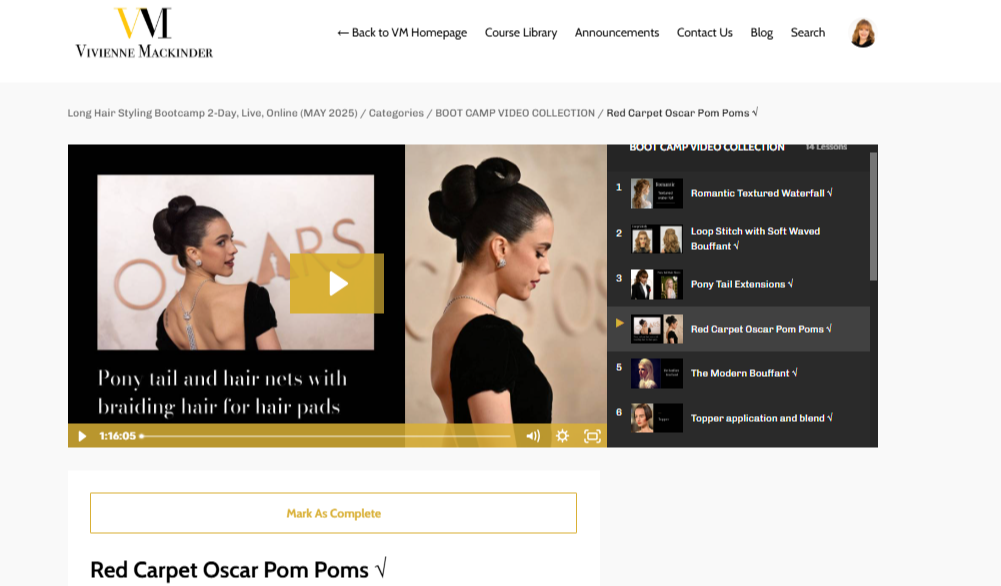Click the large yellow play button overlay
1001x586 pixels.
(x=337, y=283)
